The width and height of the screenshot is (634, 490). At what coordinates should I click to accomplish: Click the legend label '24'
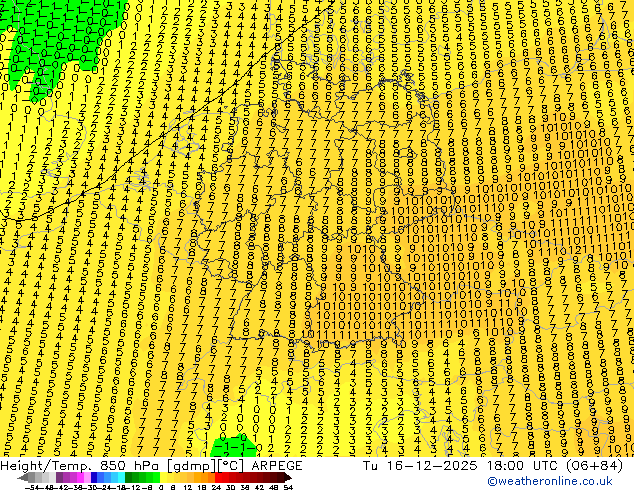click(x=216, y=488)
